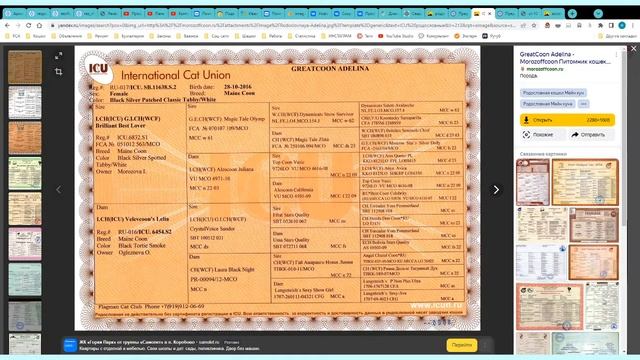Open the Законы bookmarks folder
The image size is (640, 360).
coord(160,36)
